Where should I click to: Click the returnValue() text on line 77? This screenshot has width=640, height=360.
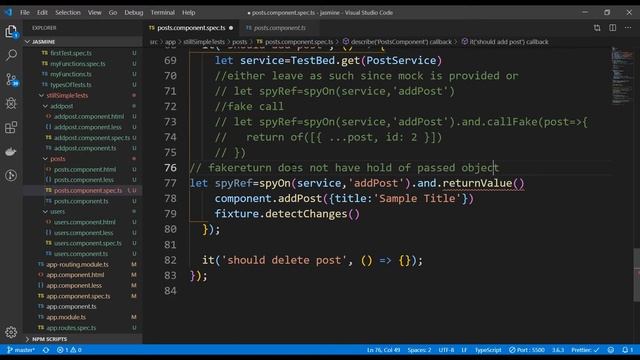tap(483, 183)
